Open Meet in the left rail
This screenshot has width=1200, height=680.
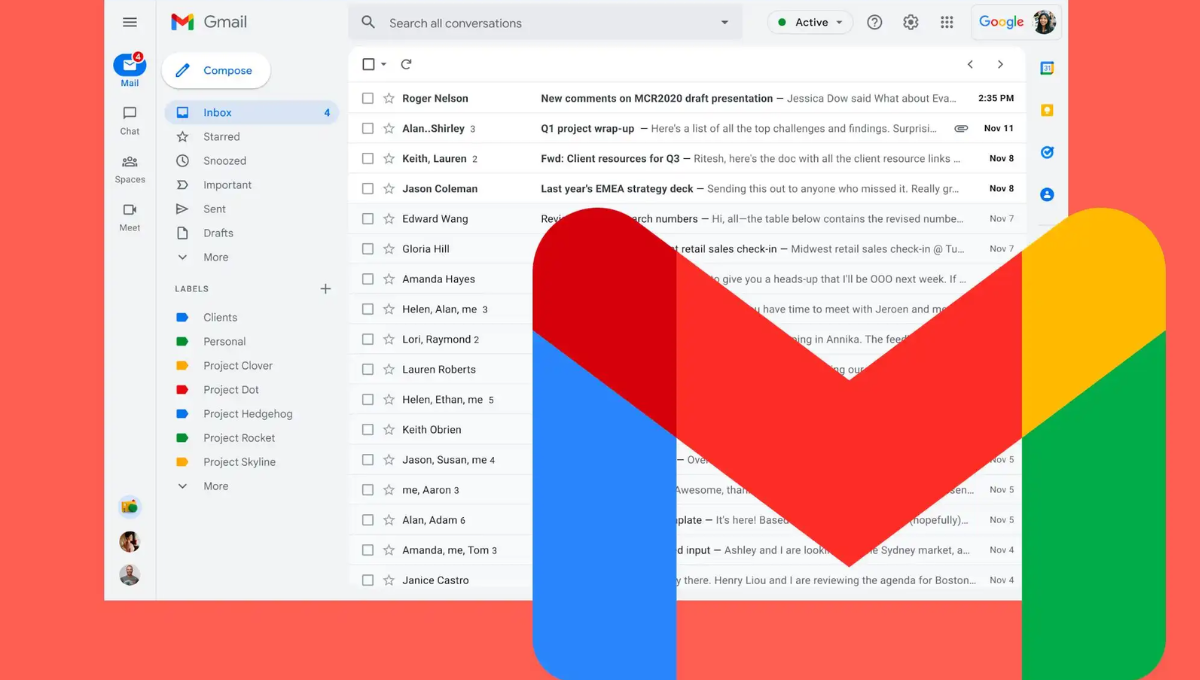pyautogui.click(x=130, y=216)
